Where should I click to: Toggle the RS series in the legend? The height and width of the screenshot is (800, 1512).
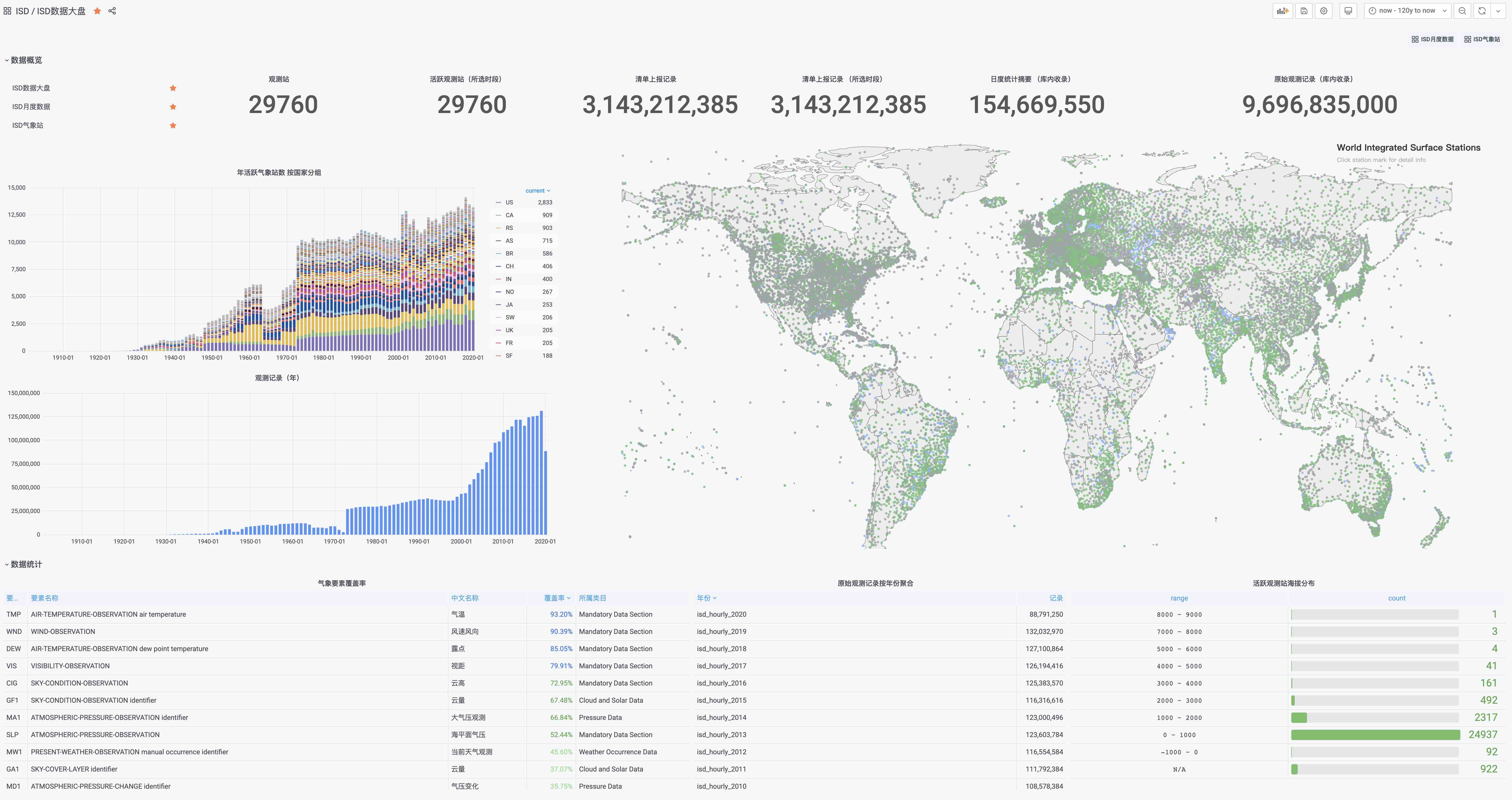point(509,228)
